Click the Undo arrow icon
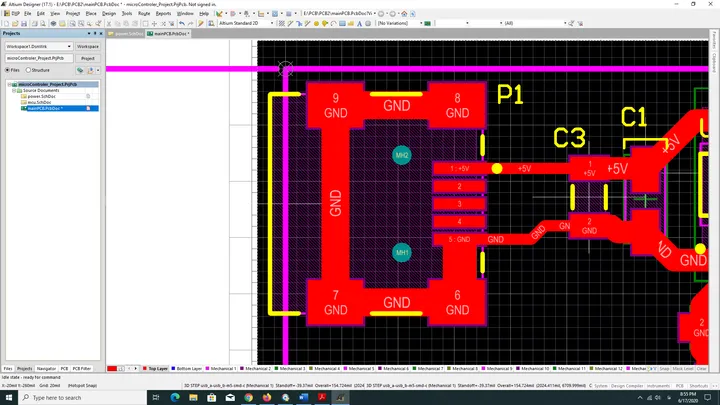The height and width of the screenshot is (405, 720). tap(182, 23)
